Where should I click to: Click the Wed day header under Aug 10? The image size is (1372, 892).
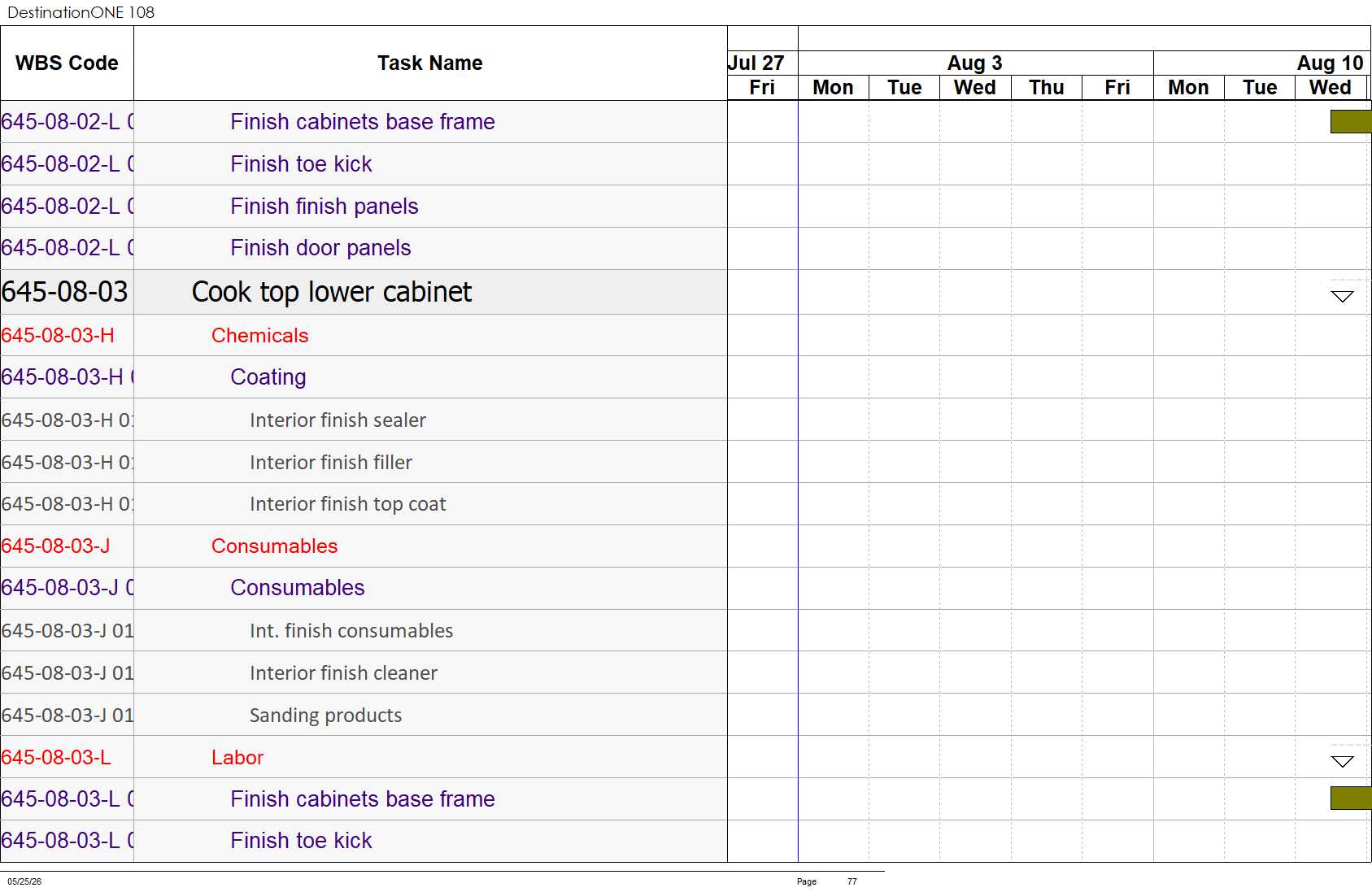1331,87
